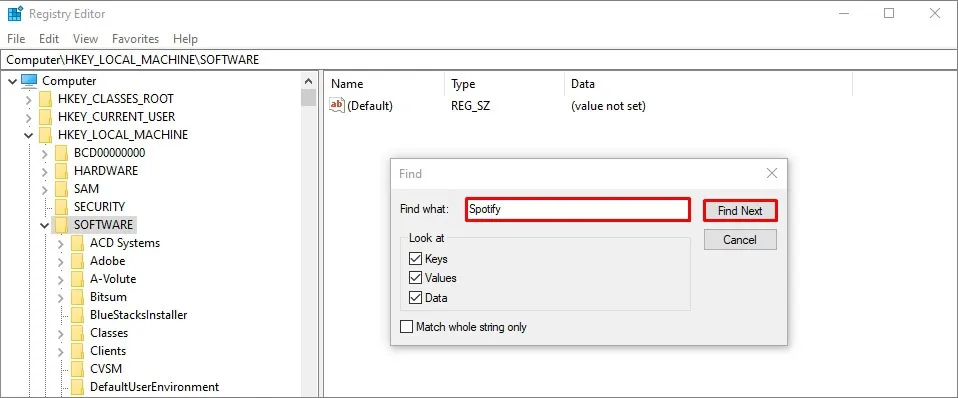
Task: Click the Clients folder icon
Action: pyautogui.click(x=77, y=351)
